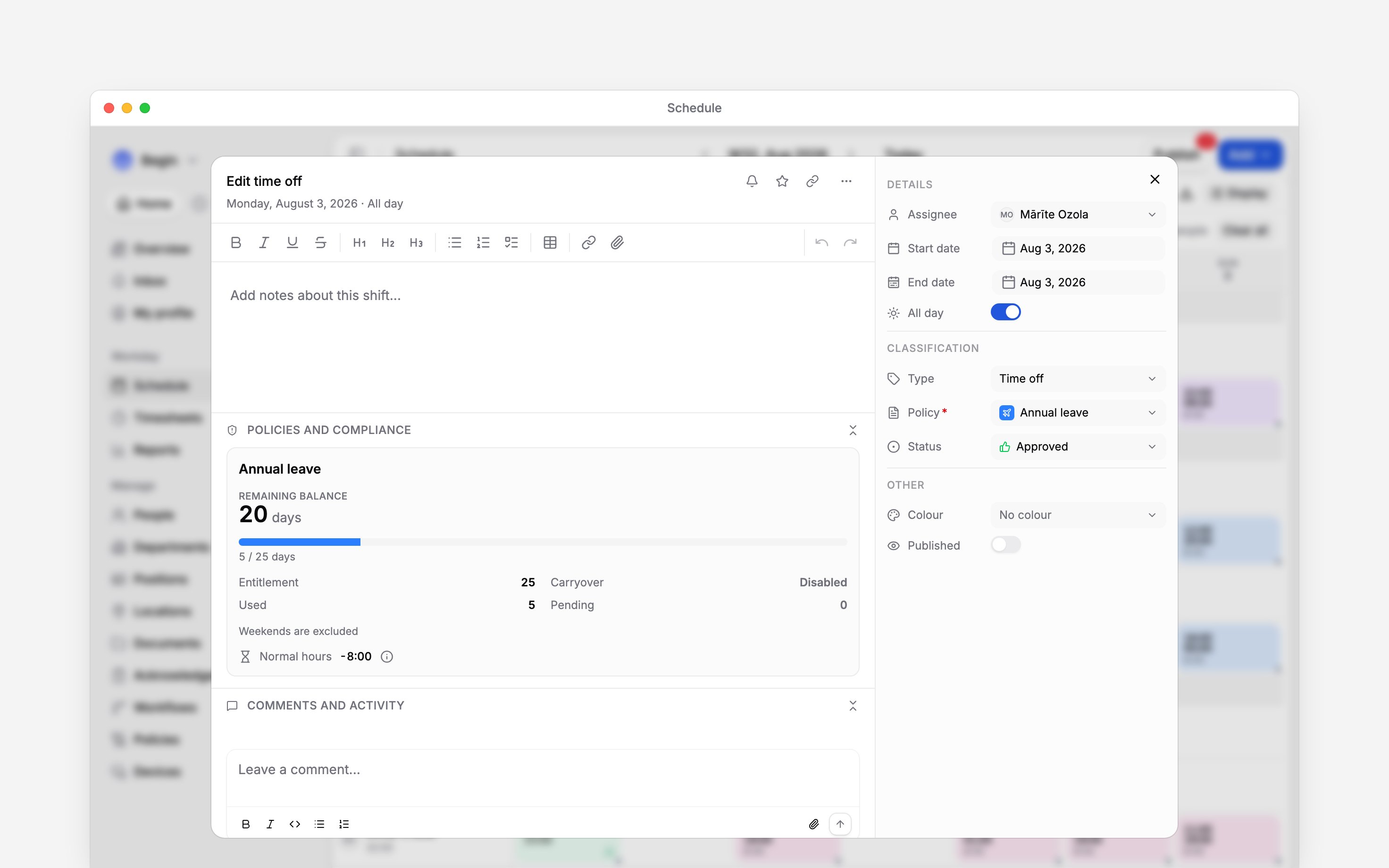
Task: Attach a file to the comment
Action: pyautogui.click(x=814, y=825)
